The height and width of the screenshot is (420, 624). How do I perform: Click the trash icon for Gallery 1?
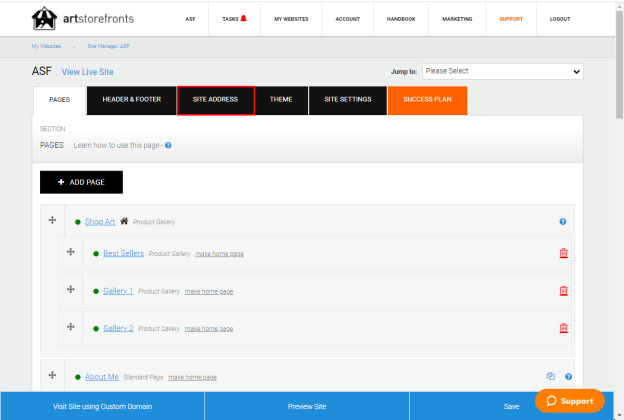coord(563,291)
